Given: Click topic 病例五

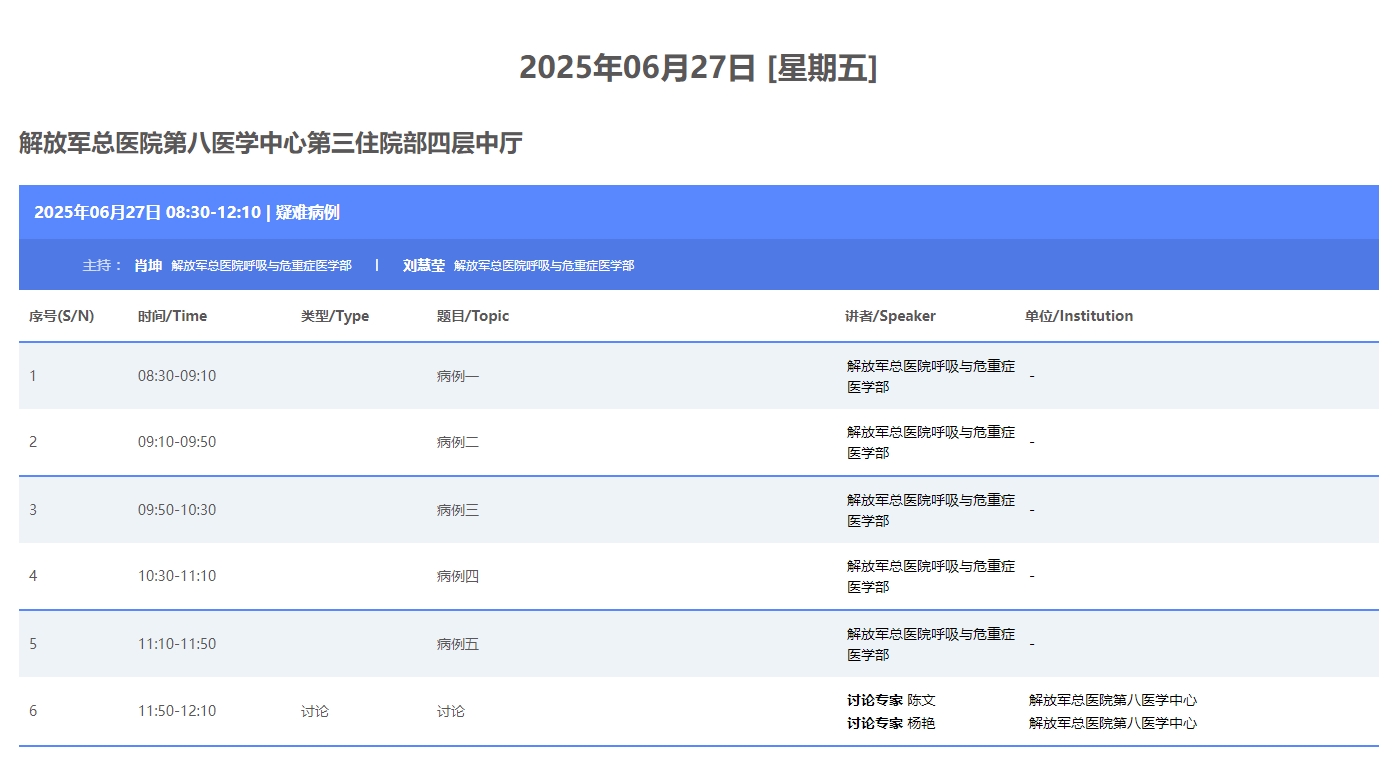Looking at the screenshot, I should [458, 644].
